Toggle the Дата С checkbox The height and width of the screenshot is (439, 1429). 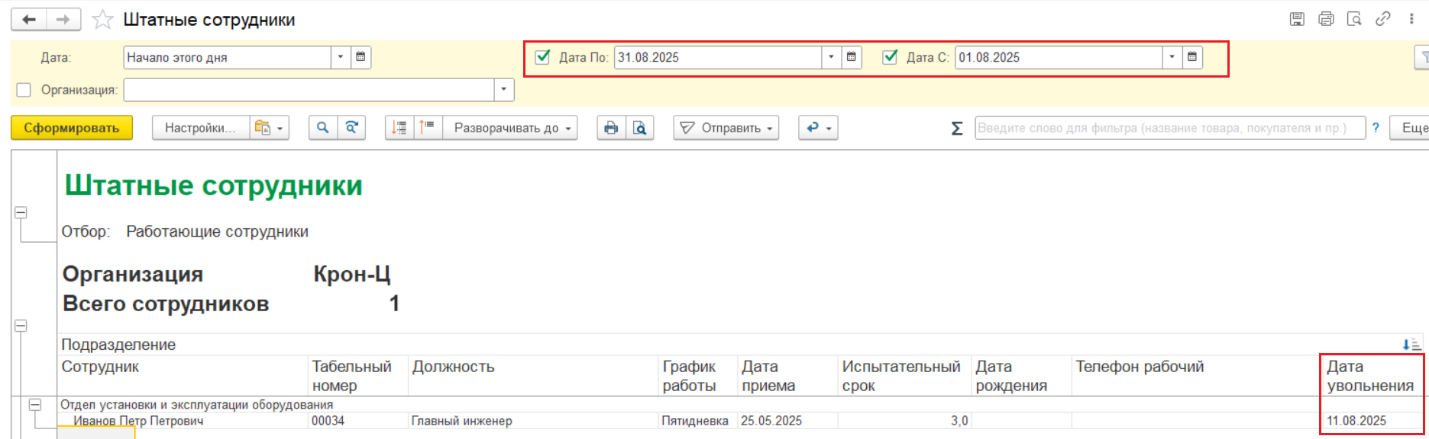click(x=890, y=57)
